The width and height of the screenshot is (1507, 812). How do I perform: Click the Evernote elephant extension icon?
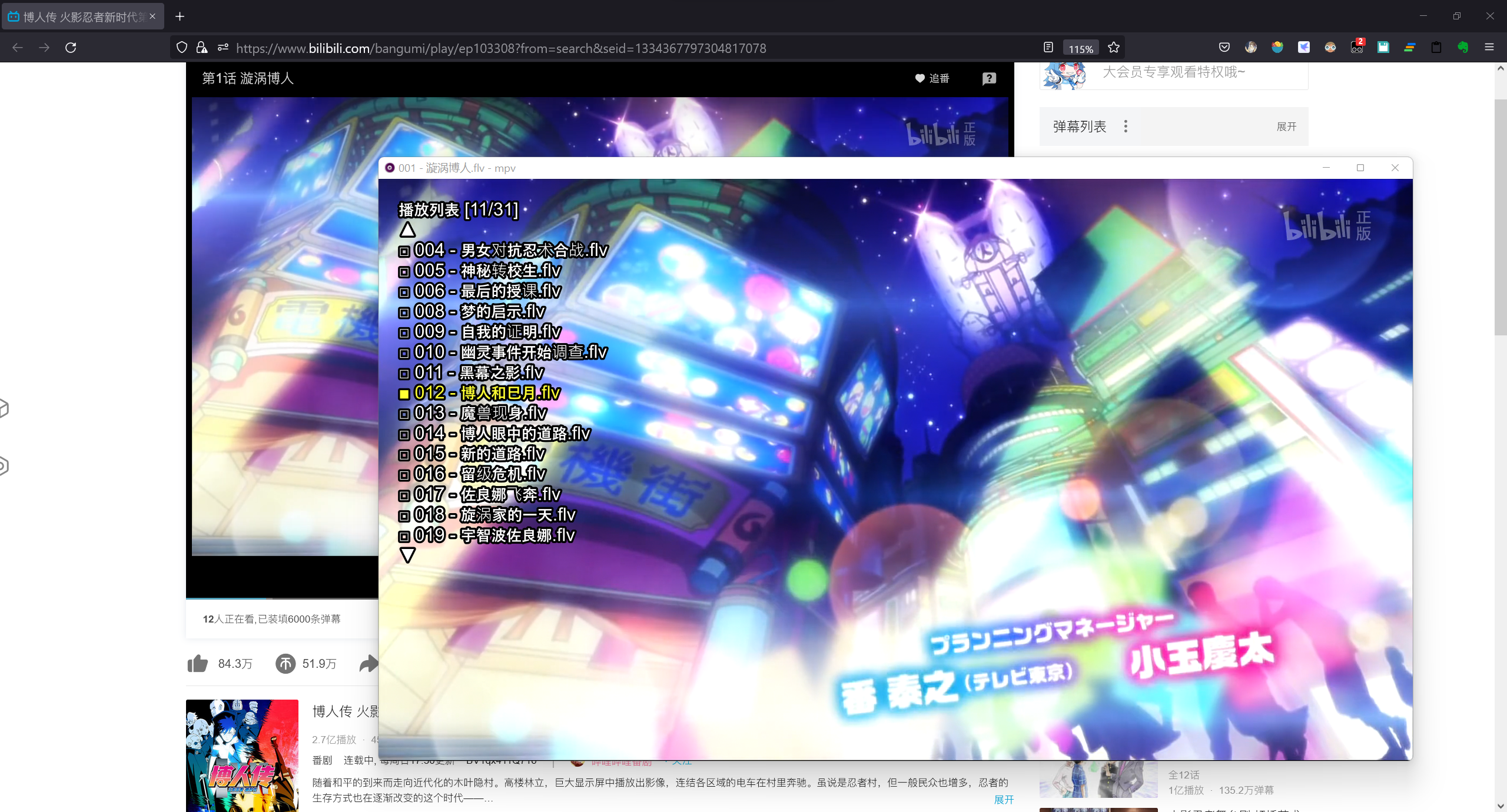click(x=1463, y=48)
